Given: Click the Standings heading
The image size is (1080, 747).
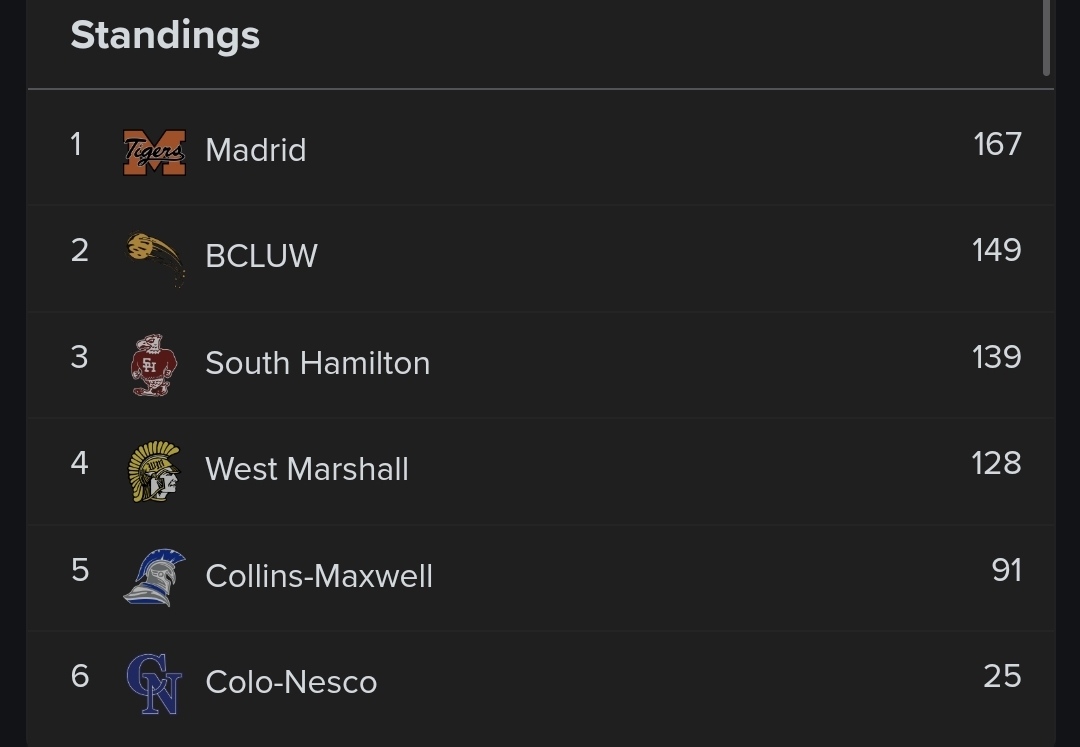Looking at the screenshot, I should pyautogui.click(x=165, y=36).
